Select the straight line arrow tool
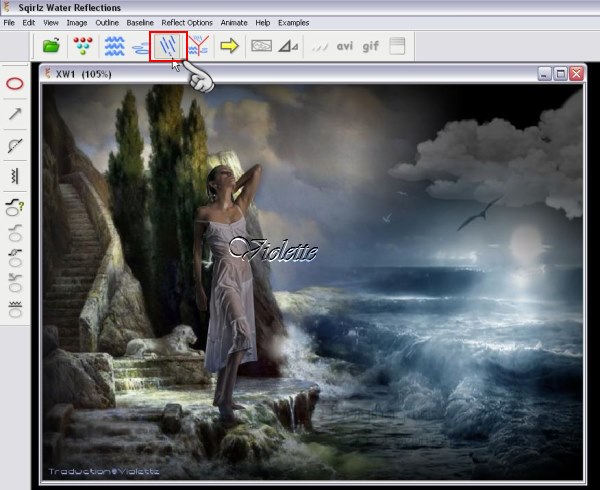The height and width of the screenshot is (490, 600). click(x=16, y=115)
